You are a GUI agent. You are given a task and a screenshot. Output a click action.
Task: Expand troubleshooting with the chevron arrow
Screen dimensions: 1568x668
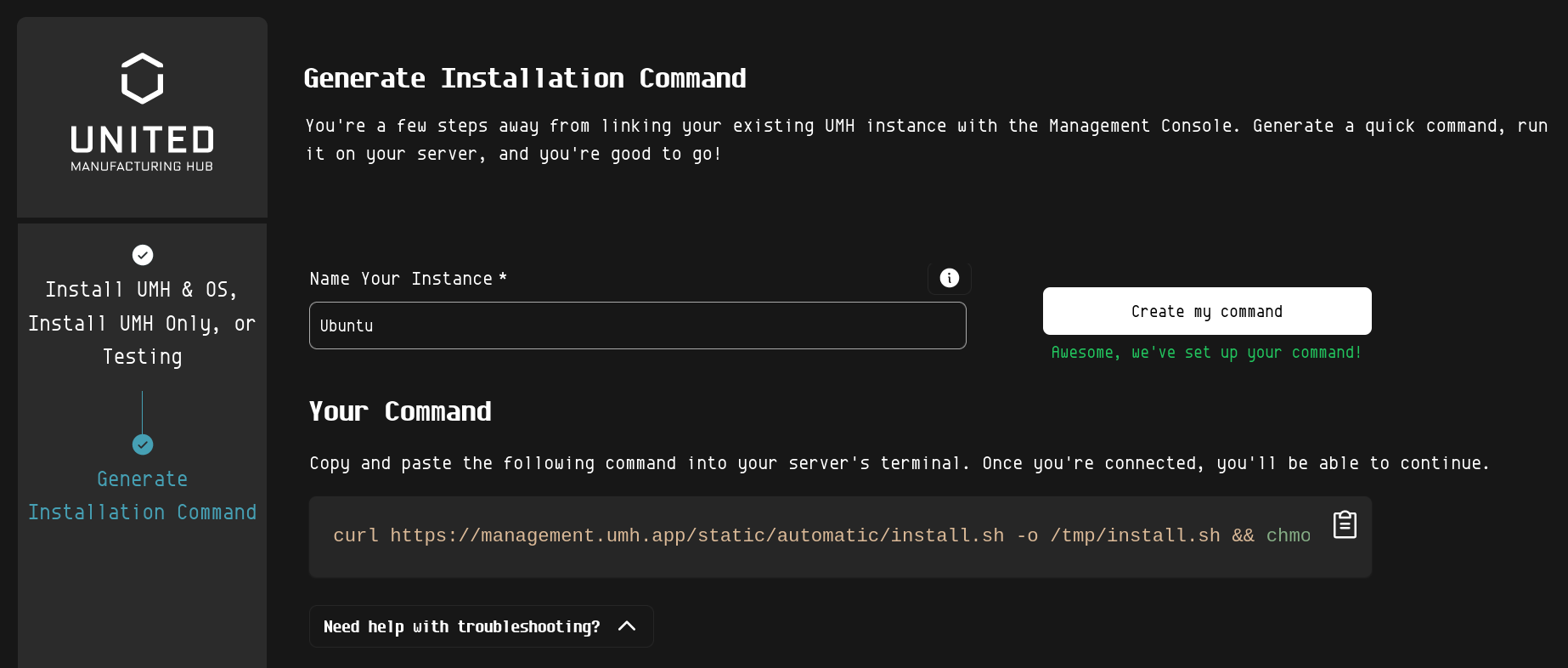click(x=627, y=626)
